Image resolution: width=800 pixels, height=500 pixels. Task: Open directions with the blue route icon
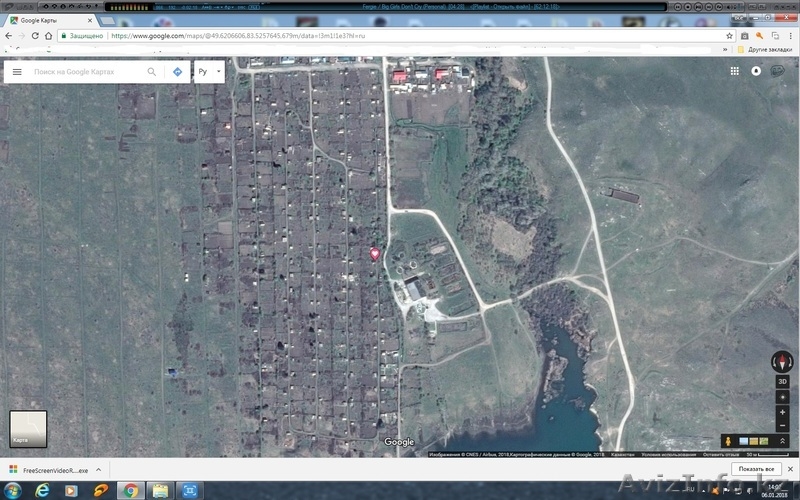tap(177, 72)
